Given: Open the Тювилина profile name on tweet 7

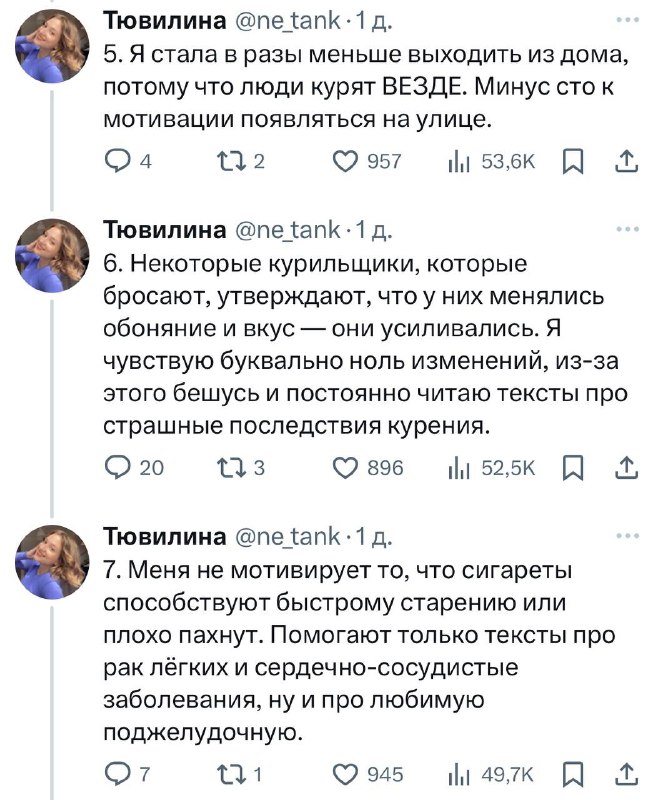Looking at the screenshot, I should pyautogui.click(x=165, y=537).
